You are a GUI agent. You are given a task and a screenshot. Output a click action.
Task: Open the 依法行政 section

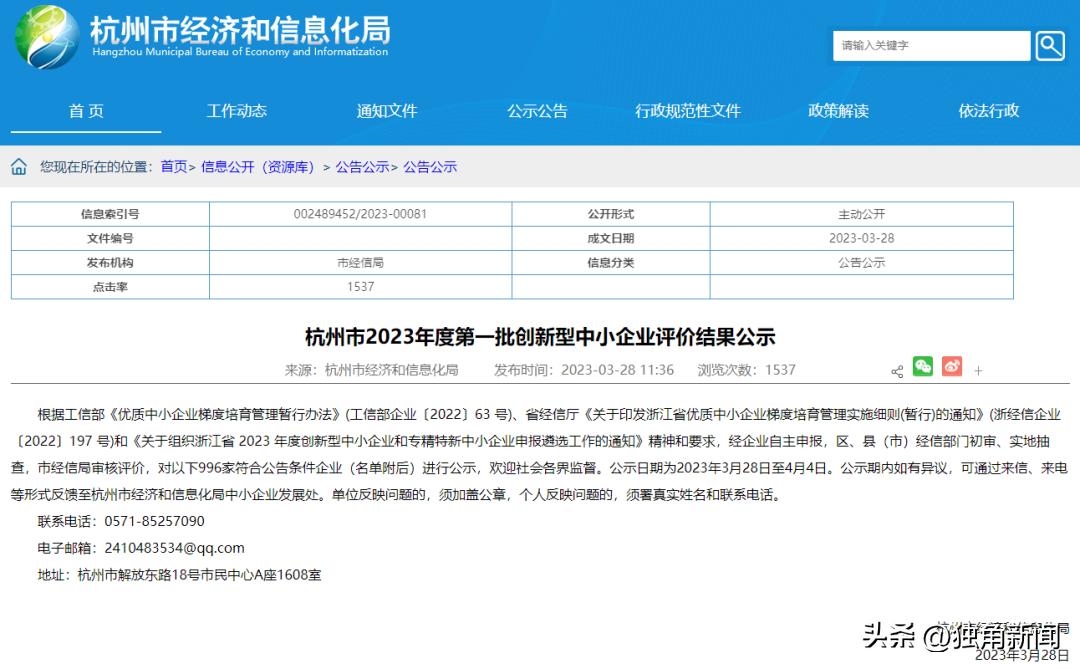coord(986,111)
